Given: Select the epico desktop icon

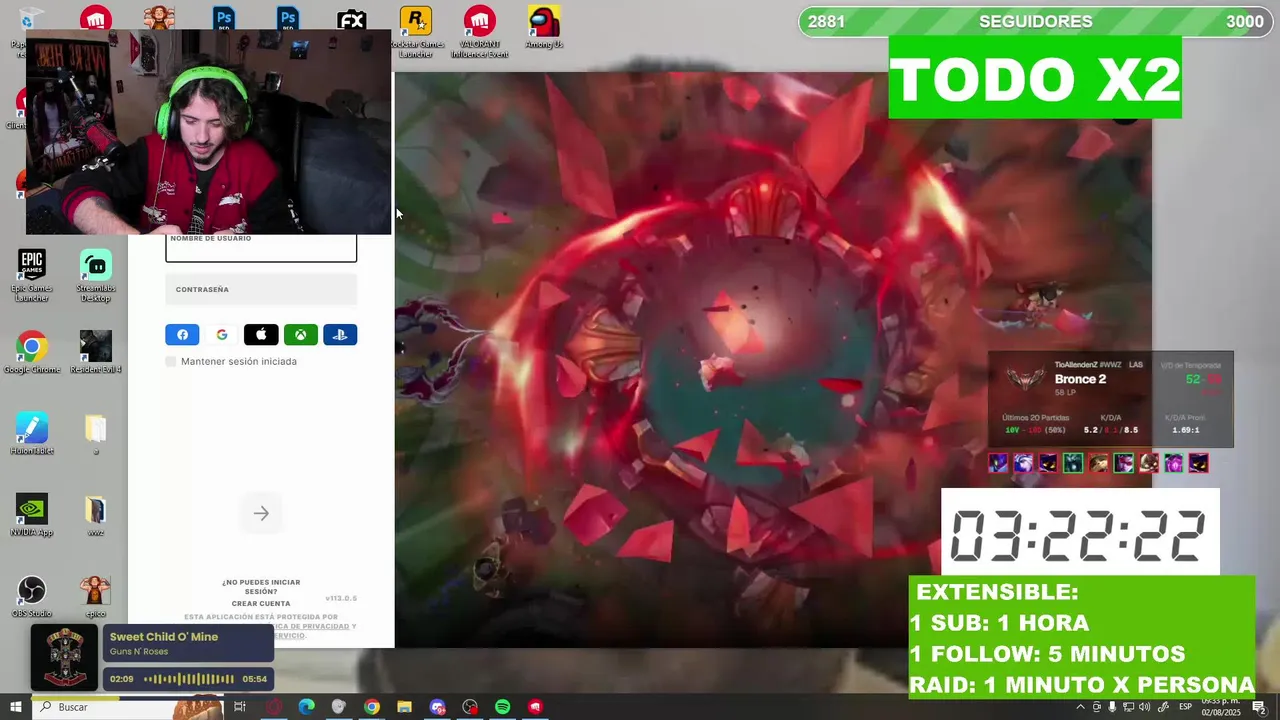Looking at the screenshot, I should (96, 597).
